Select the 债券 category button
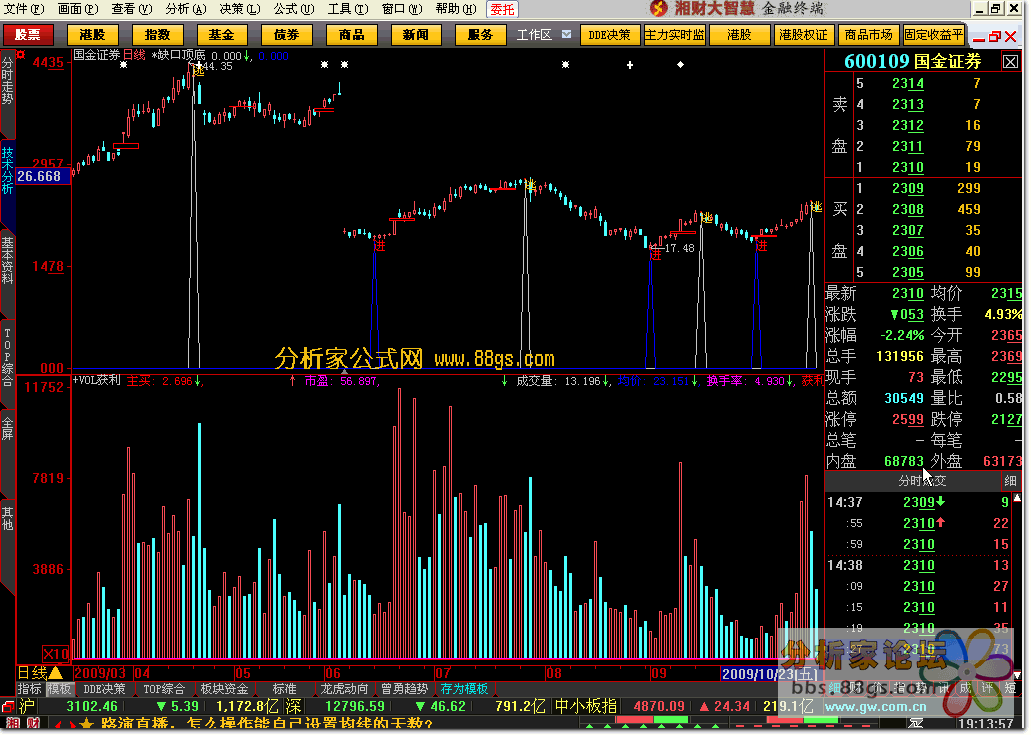This screenshot has height=735, width=1031. [287, 34]
